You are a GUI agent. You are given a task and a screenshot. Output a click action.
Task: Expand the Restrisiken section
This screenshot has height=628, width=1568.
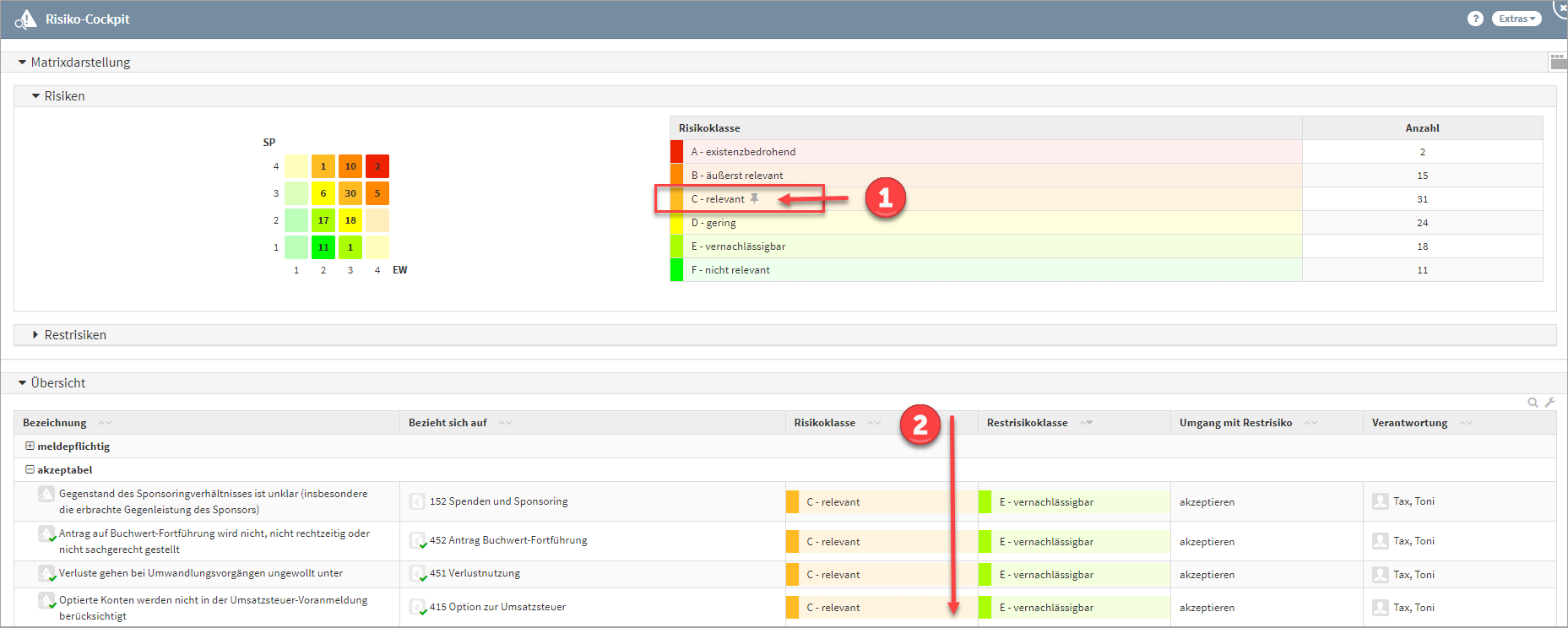tap(35, 335)
